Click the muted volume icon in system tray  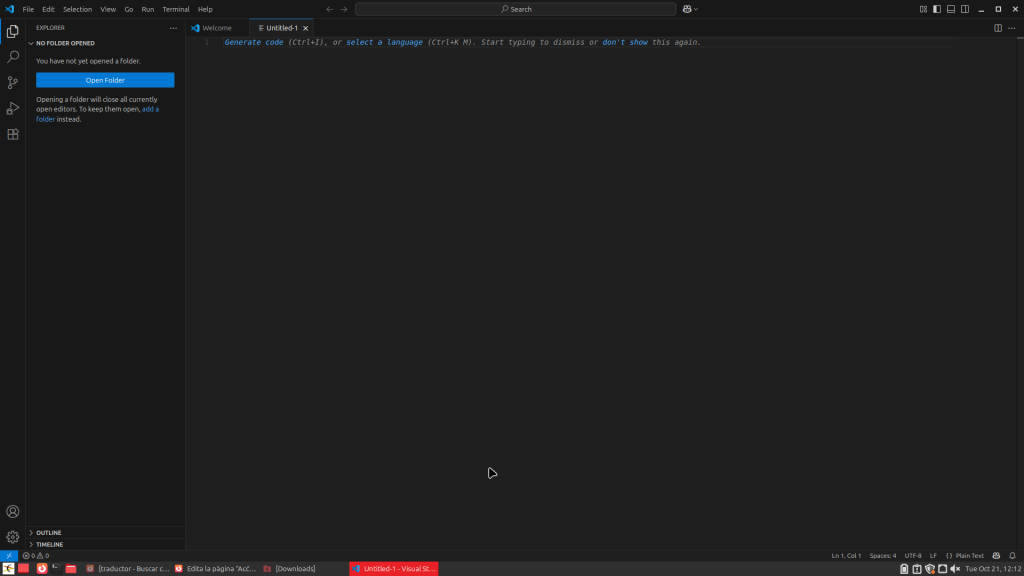[x=955, y=569]
